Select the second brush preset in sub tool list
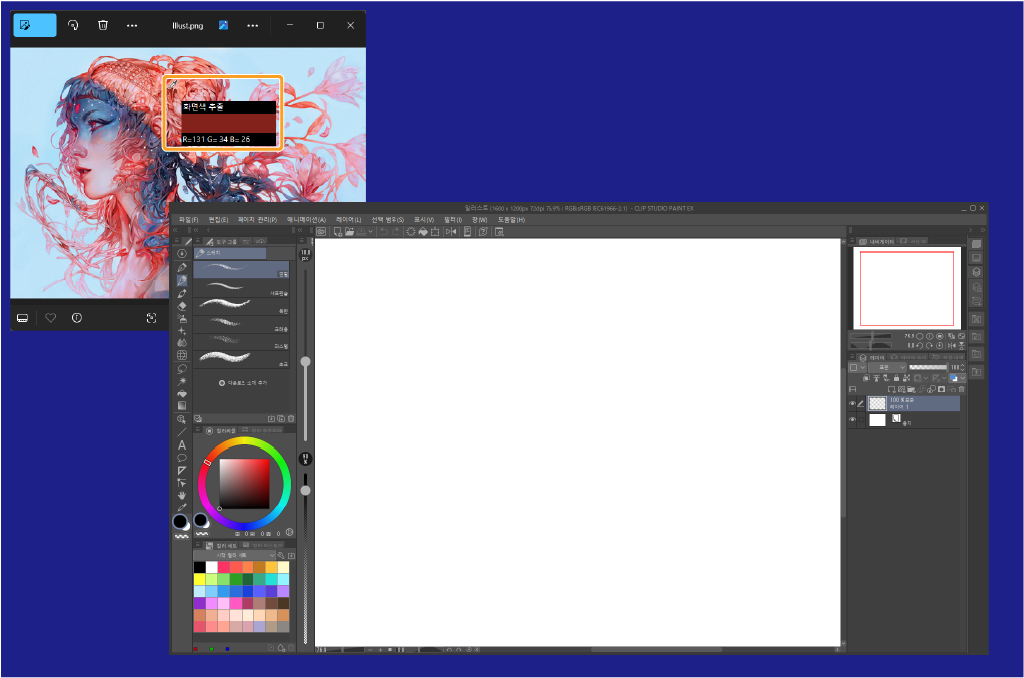 (242, 287)
